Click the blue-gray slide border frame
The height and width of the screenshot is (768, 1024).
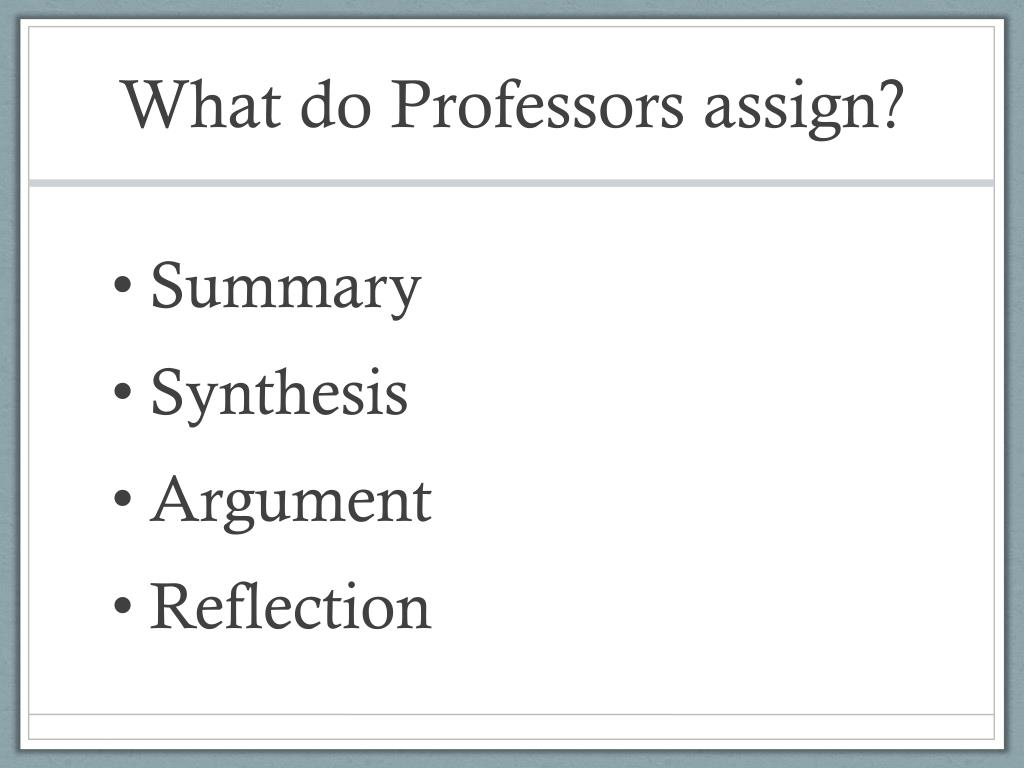click(9, 384)
